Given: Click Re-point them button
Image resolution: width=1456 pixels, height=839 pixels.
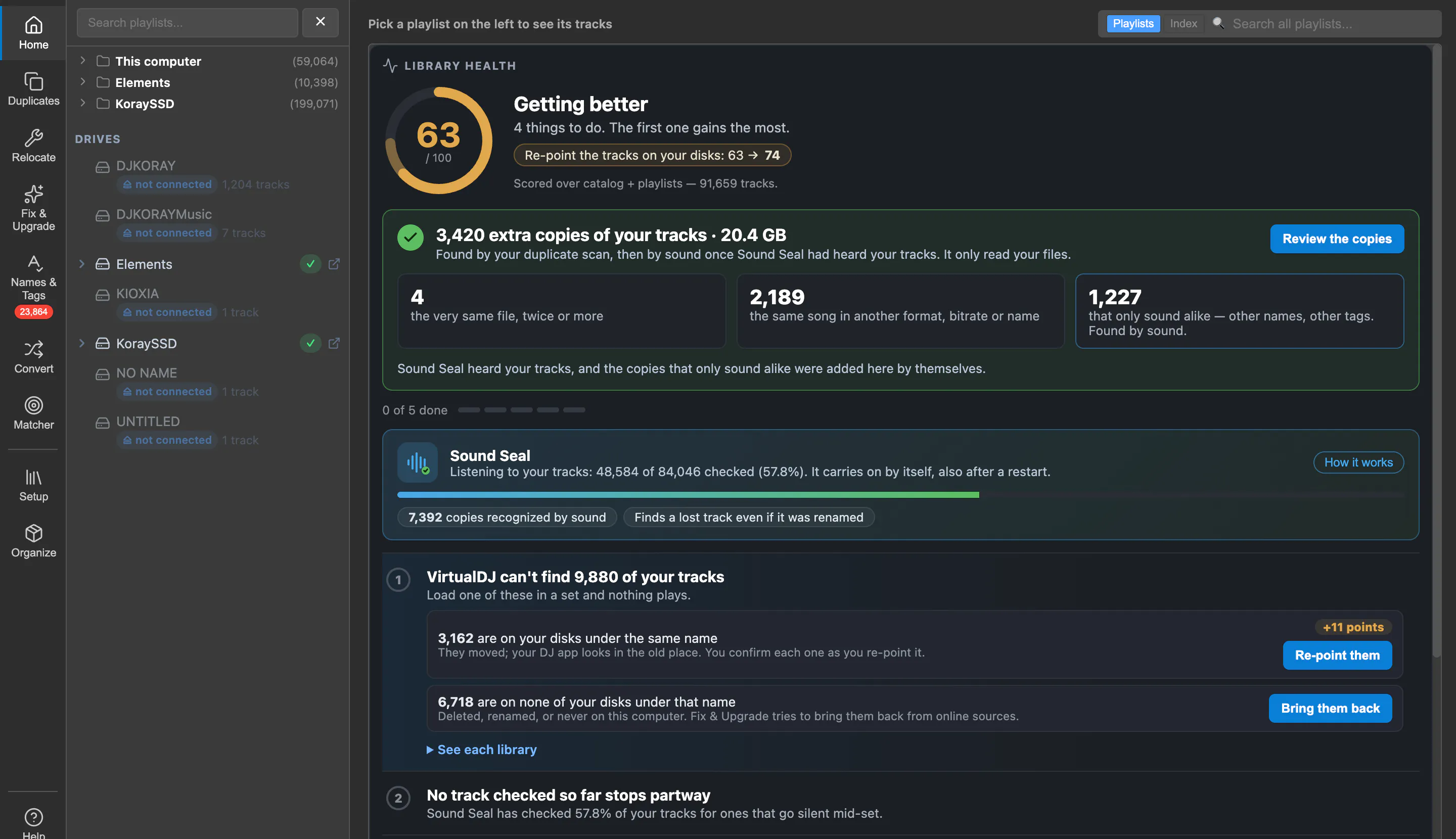Looking at the screenshot, I should pos(1337,655).
